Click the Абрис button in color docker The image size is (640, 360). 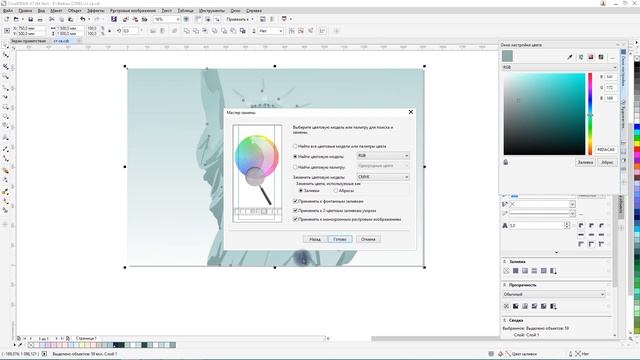(607, 162)
